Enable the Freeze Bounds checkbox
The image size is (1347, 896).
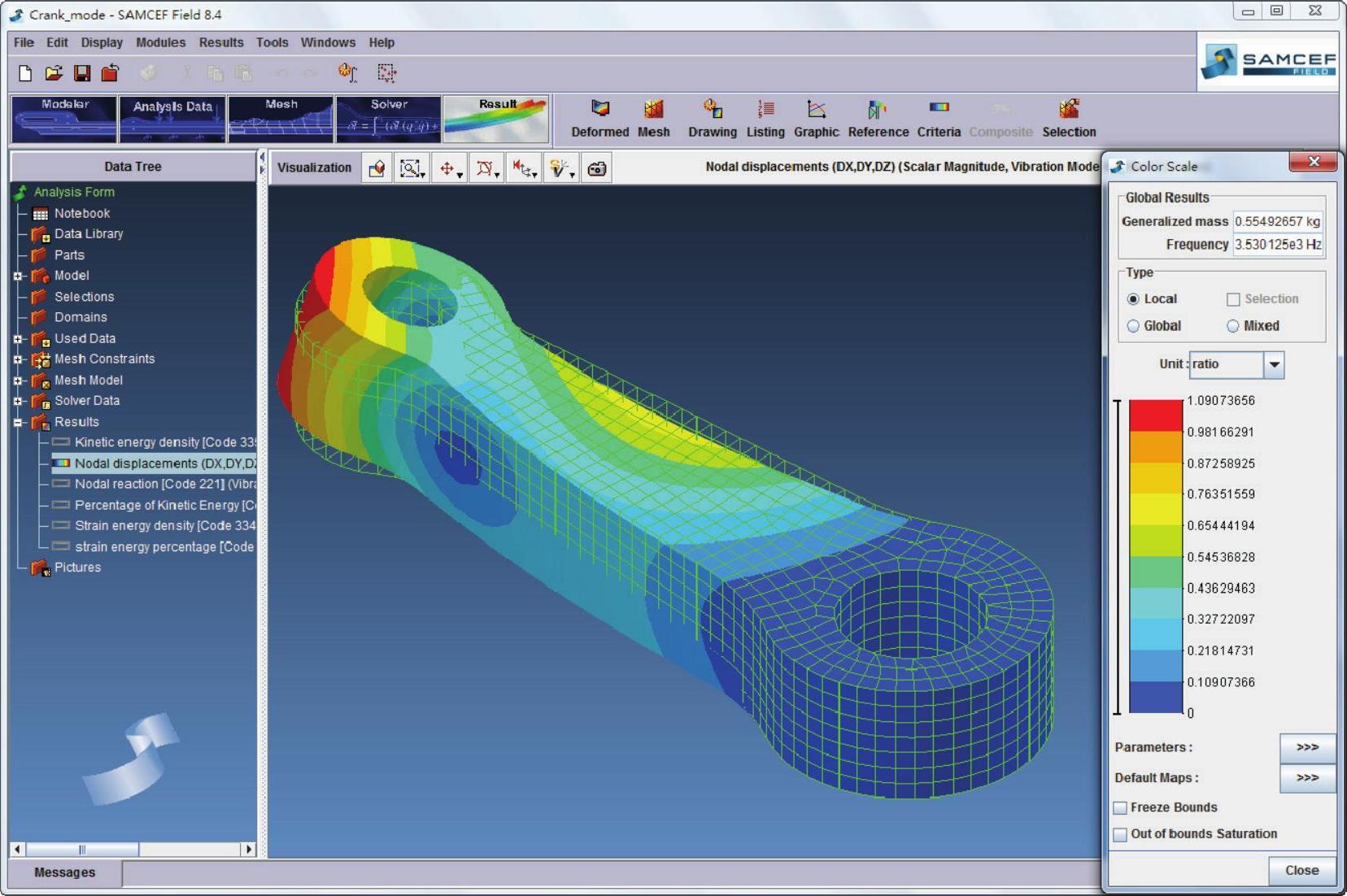coord(1121,807)
